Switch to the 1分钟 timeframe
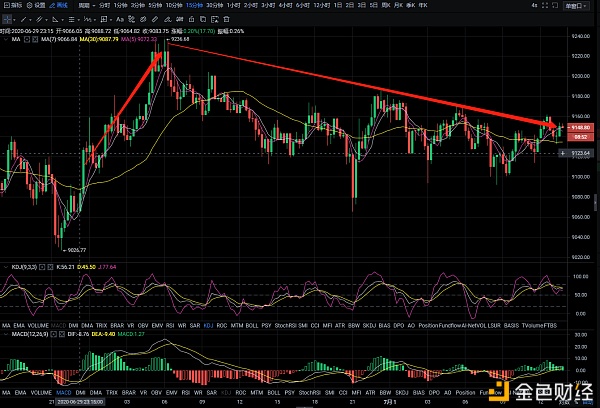 point(120,5)
